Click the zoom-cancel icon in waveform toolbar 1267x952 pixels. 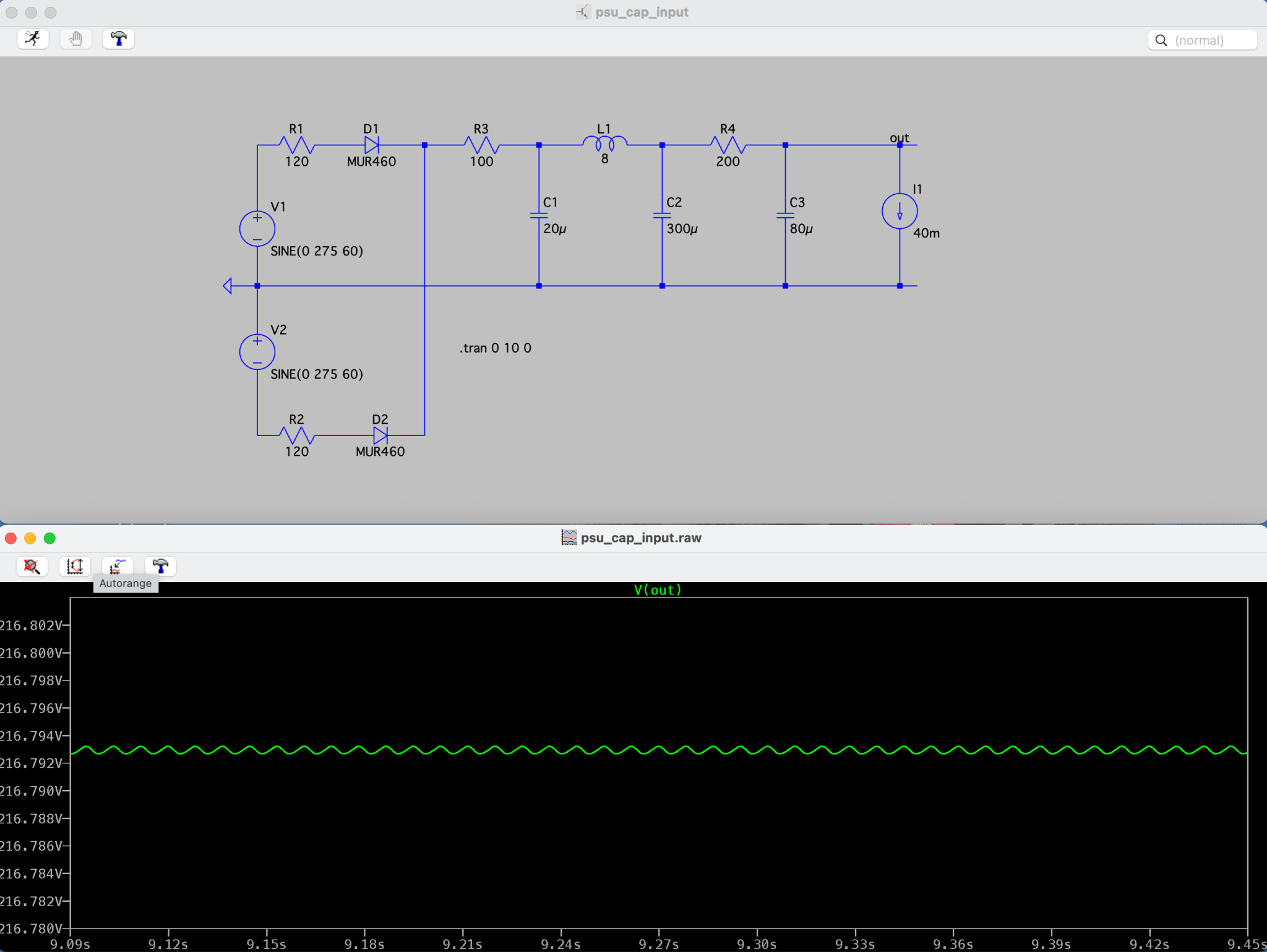point(32,566)
